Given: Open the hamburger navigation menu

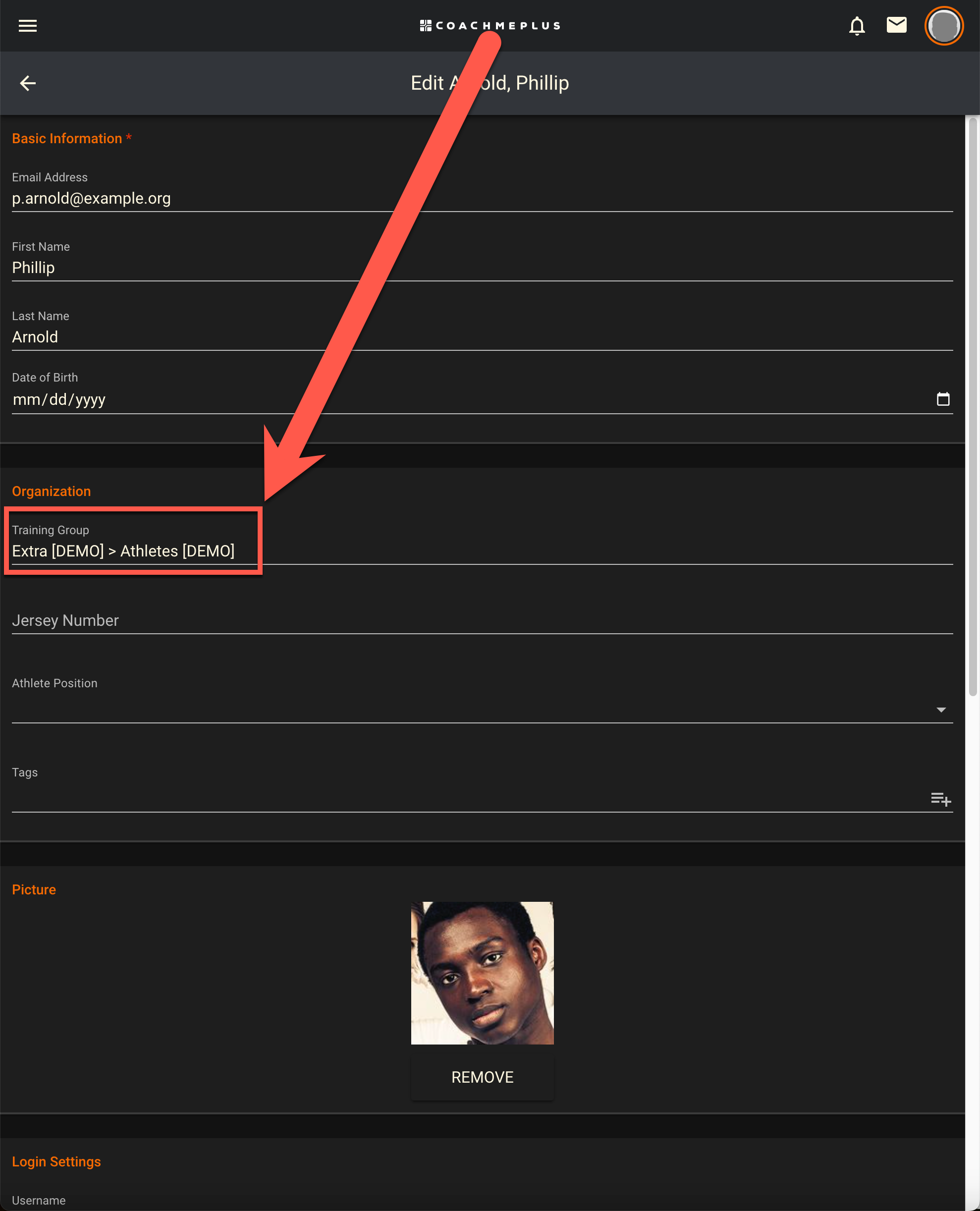Looking at the screenshot, I should pos(27,25).
